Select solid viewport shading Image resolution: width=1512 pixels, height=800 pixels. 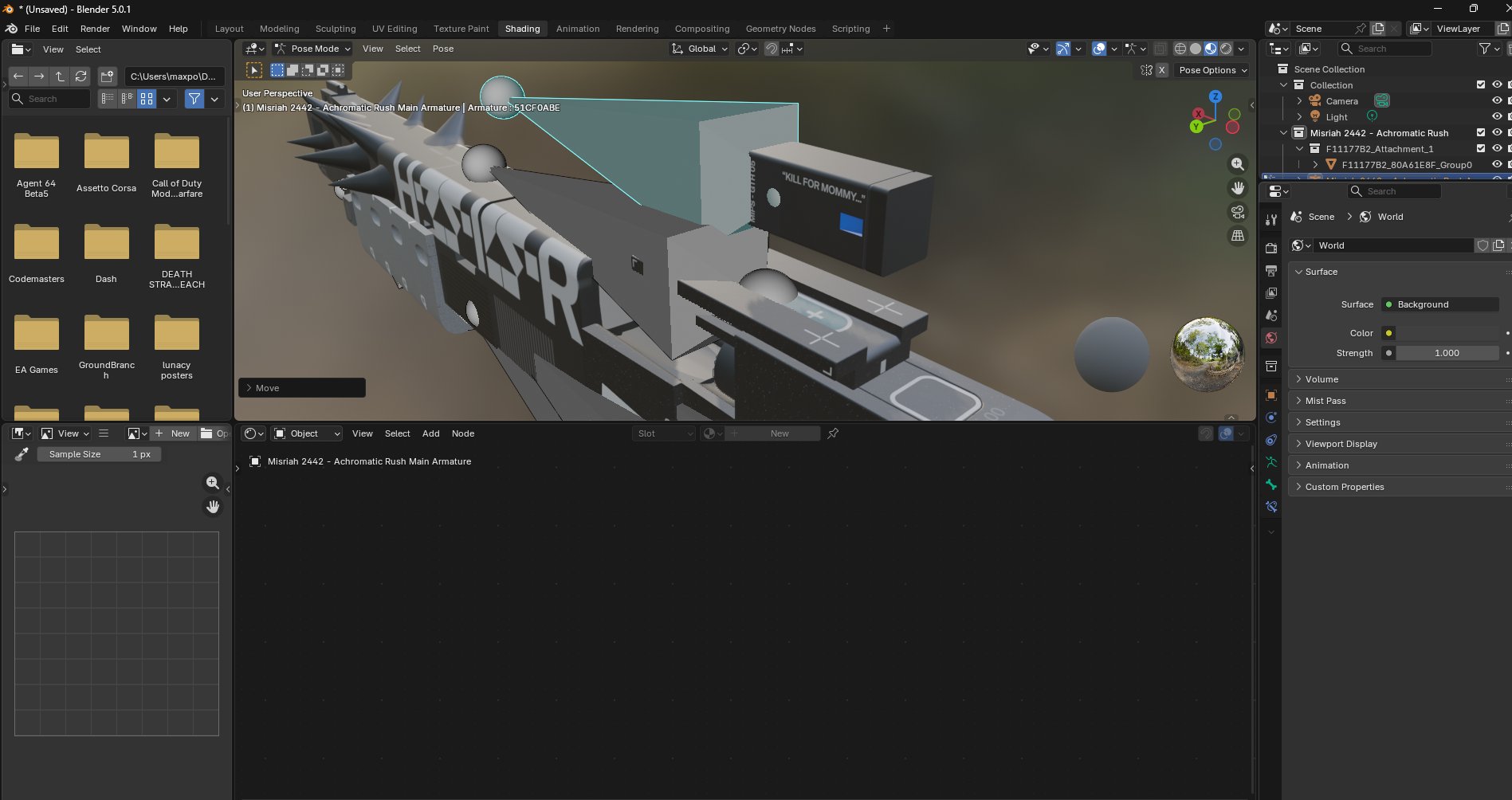pyautogui.click(x=1196, y=49)
